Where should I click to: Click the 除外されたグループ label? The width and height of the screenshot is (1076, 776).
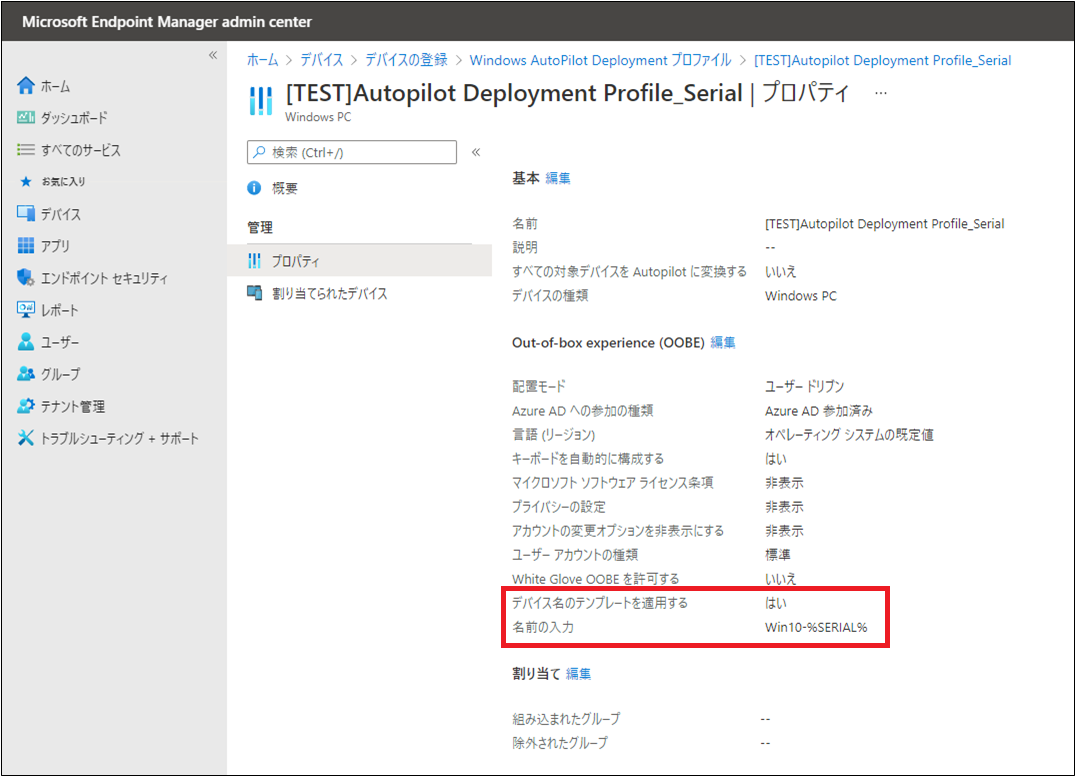pyautogui.click(x=560, y=742)
